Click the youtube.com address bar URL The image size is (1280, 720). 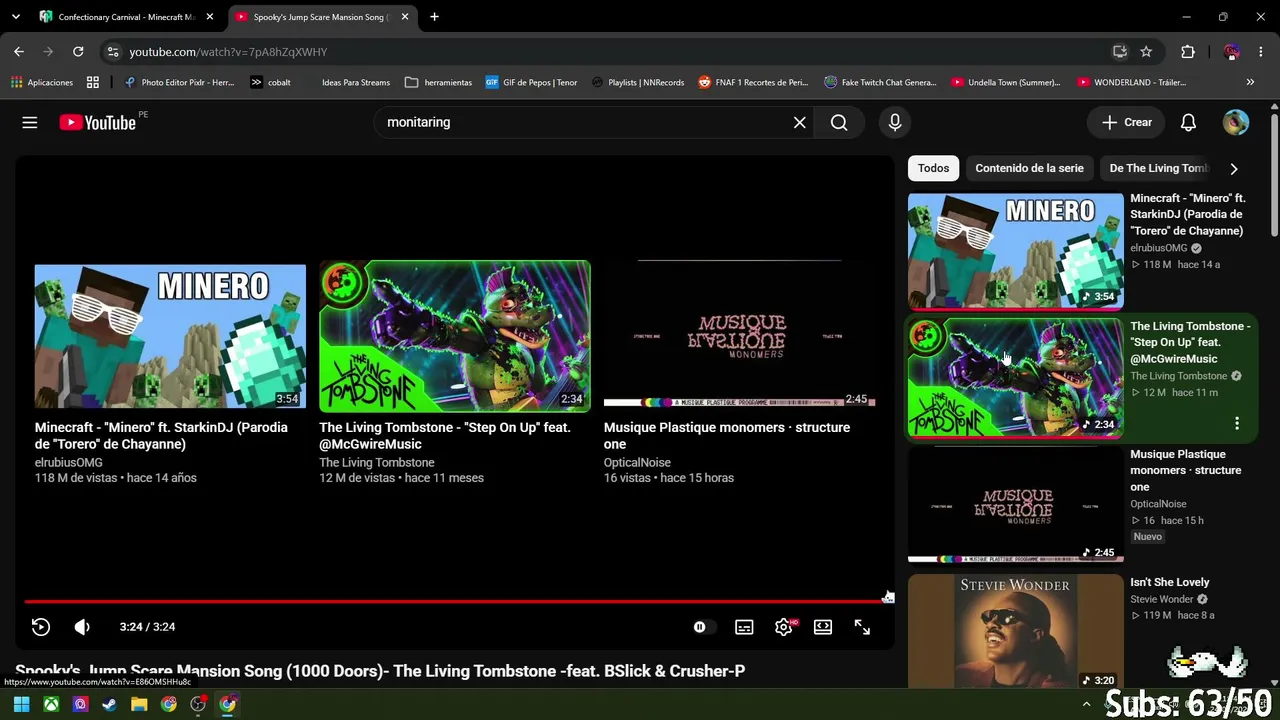click(228, 52)
